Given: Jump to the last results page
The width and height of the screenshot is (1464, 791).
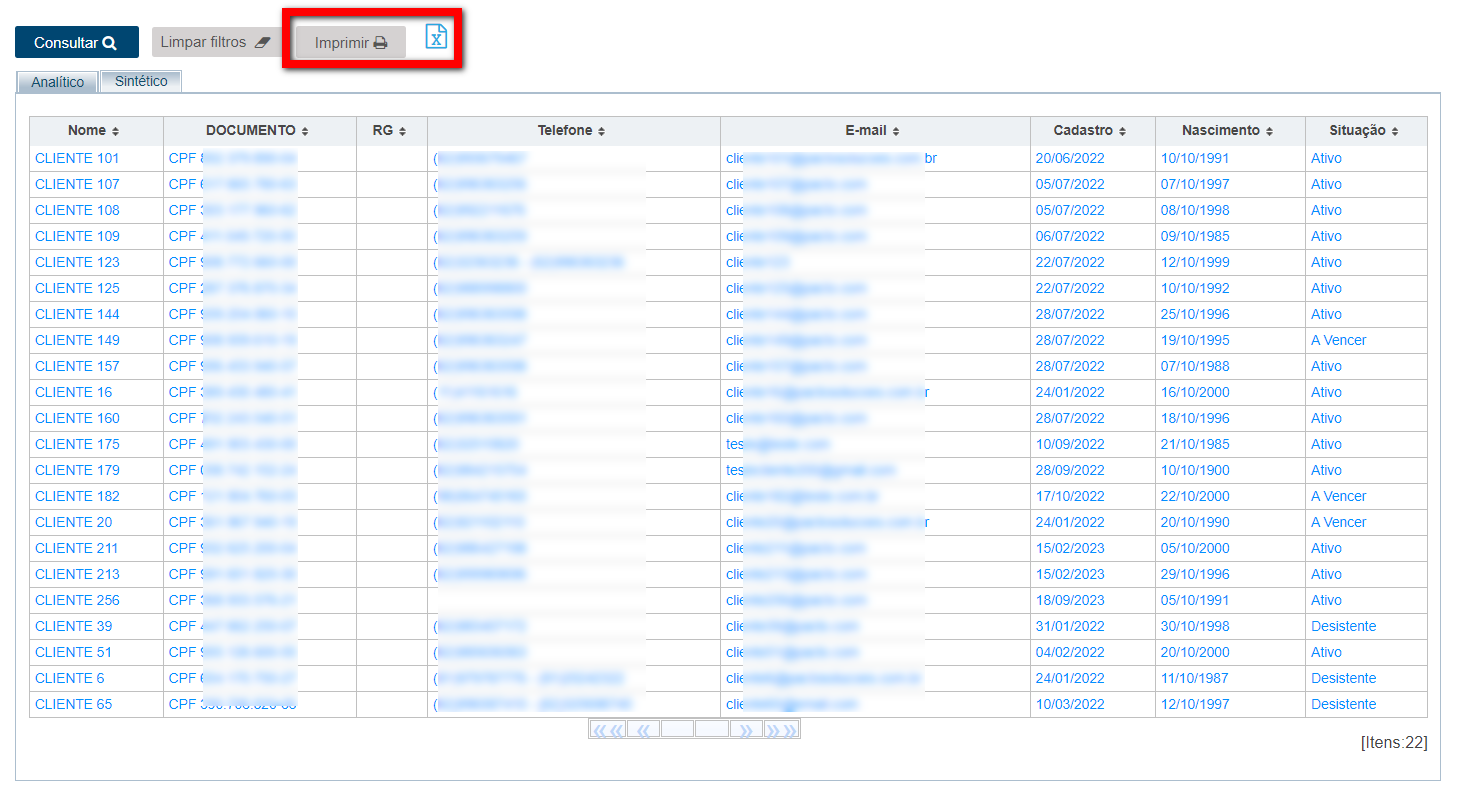Looking at the screenshot, I should [782, 730].
